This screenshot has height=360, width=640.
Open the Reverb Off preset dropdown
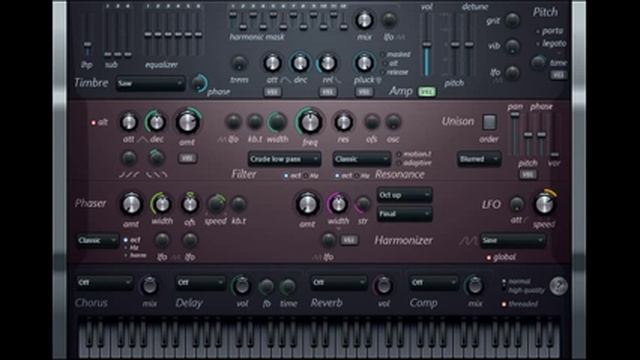pos(339,282)
